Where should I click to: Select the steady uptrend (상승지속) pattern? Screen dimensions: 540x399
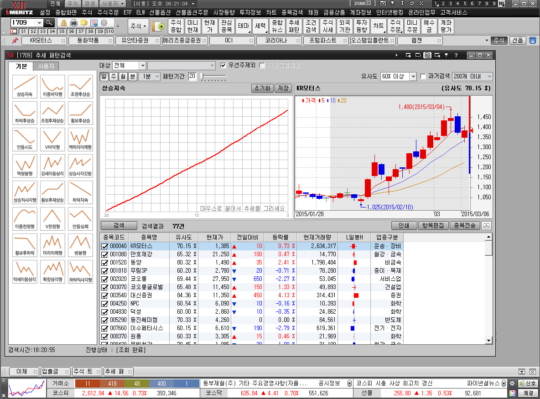click(x=24, y=86)
